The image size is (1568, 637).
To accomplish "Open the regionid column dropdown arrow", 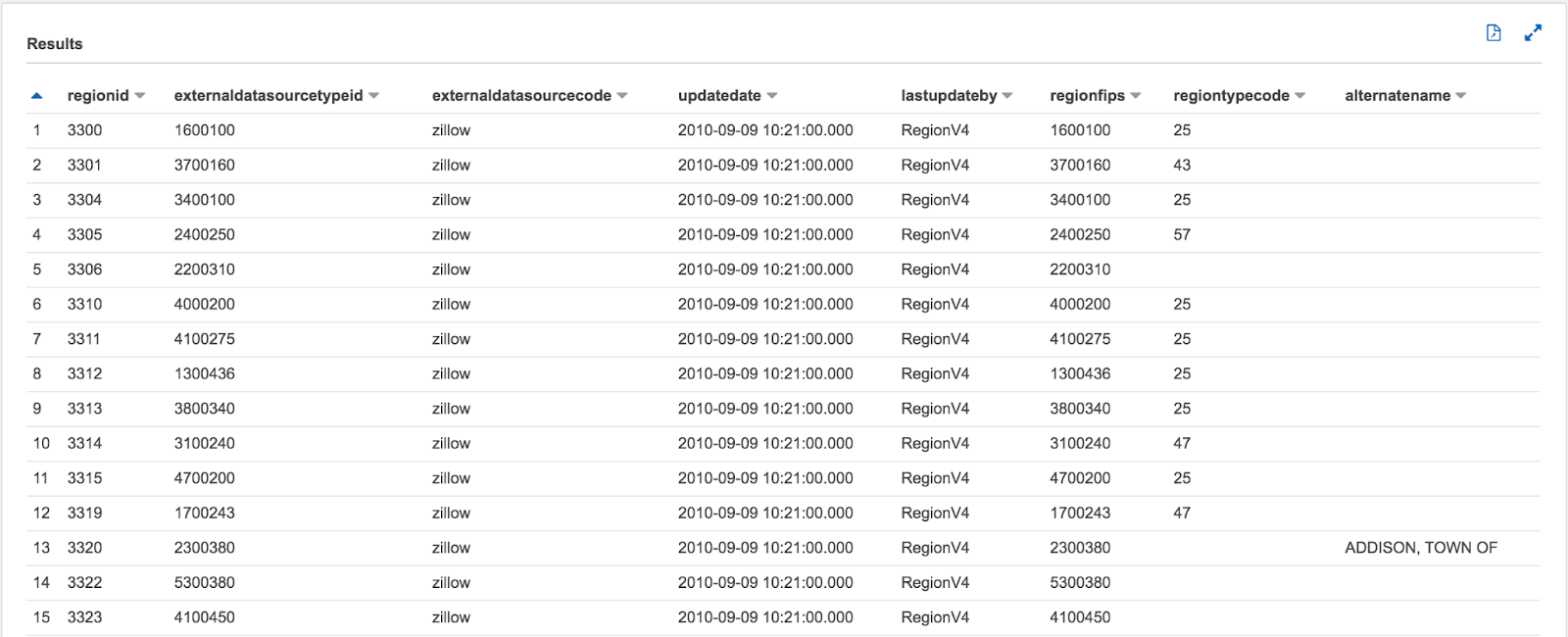I will [140, 96].
